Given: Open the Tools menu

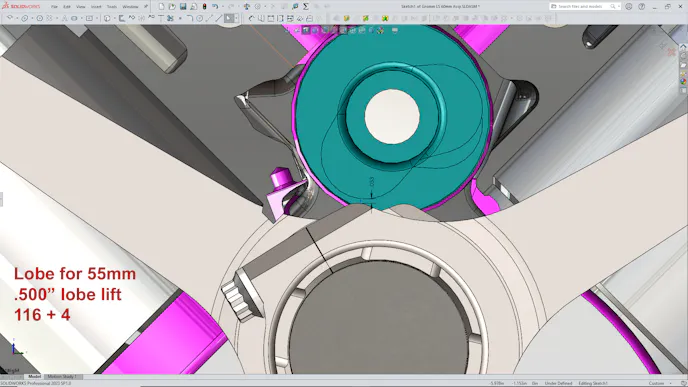Looking at the screenshot, I should [112, 7].
